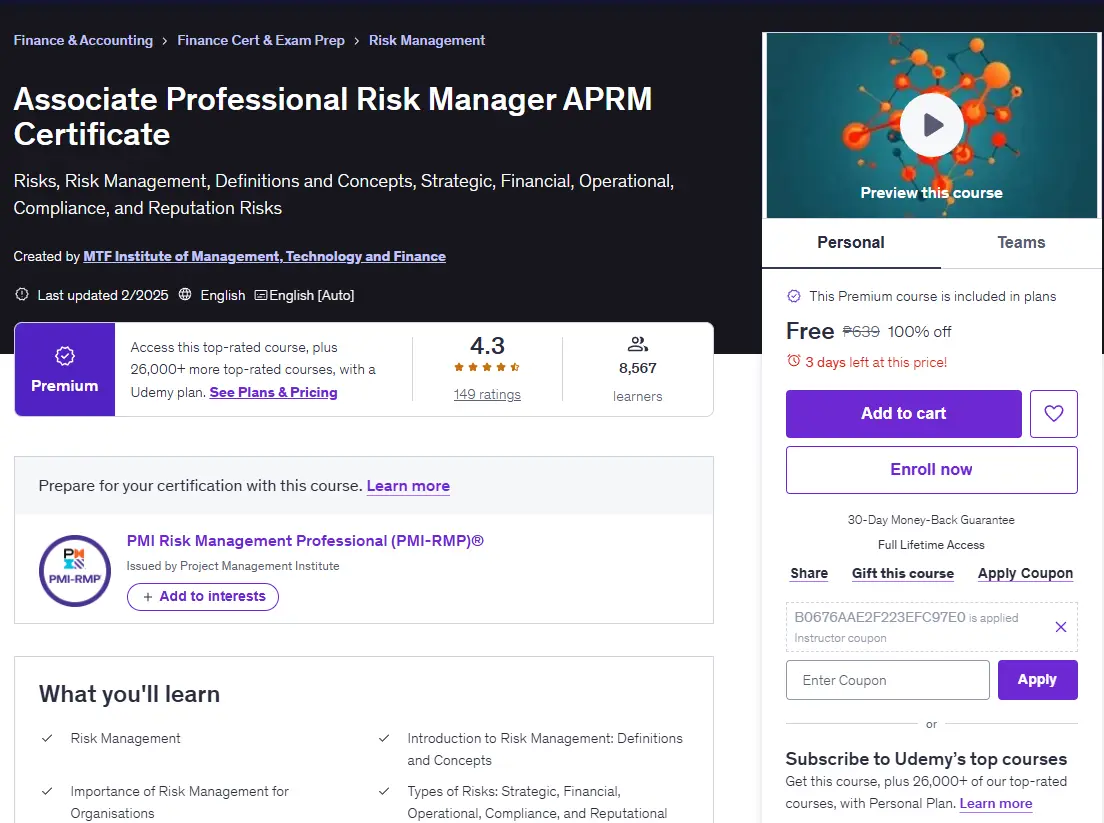Image resolution: width=1104 pixels, height=823 pixels.
Task: Click '3 days left at this price!' text
Action: tap(876, 362)
